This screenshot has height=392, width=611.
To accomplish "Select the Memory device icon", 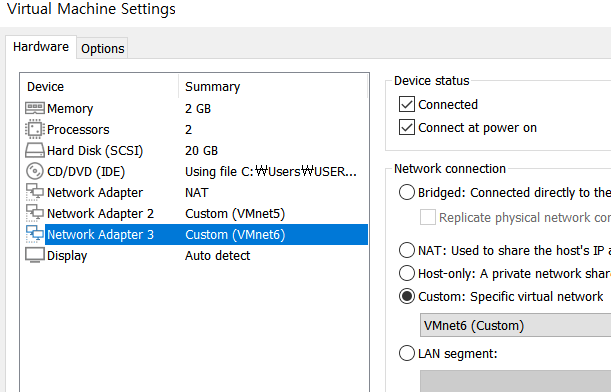I will pyautogui.click(x=35, y=108).
